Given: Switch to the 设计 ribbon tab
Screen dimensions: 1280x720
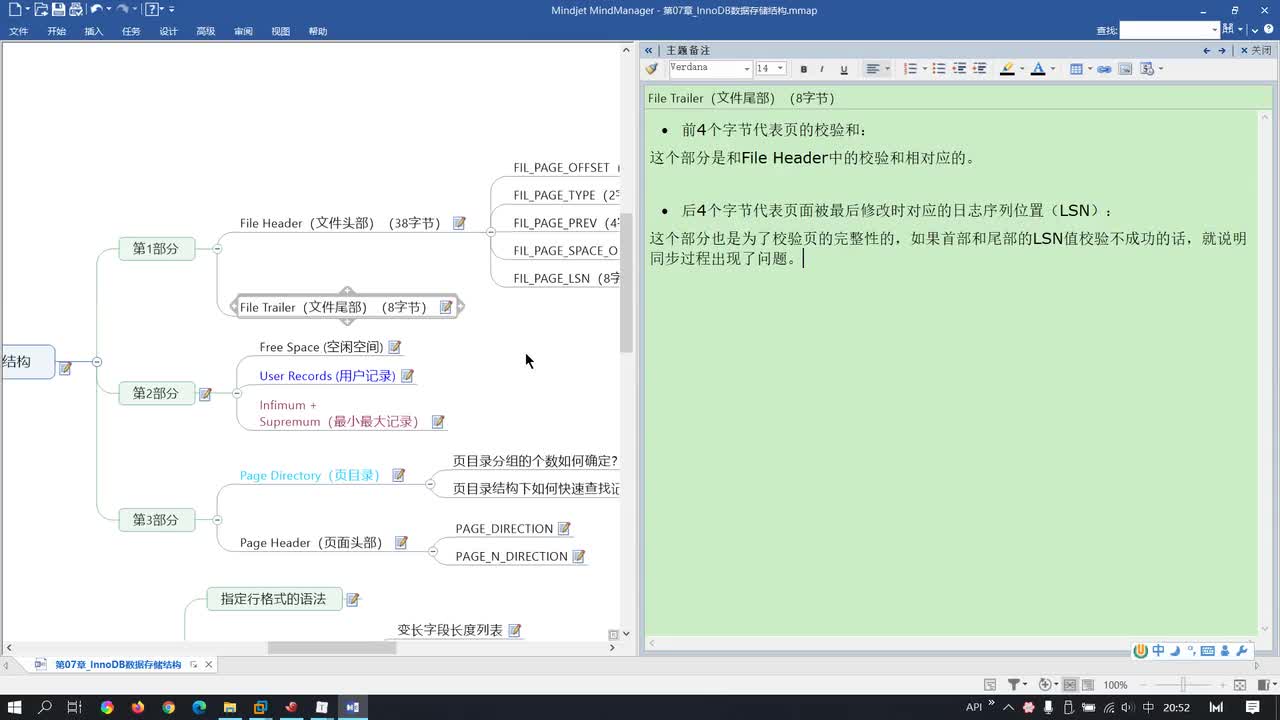Looking at the screenshot, I should (x=168, y=31).
